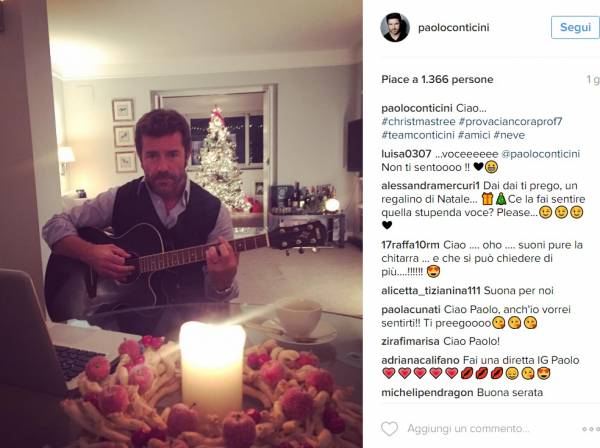Screen dimensions: 600x448
Task: Open paoloconticini profile picture avatar
Action: point(395,27)
